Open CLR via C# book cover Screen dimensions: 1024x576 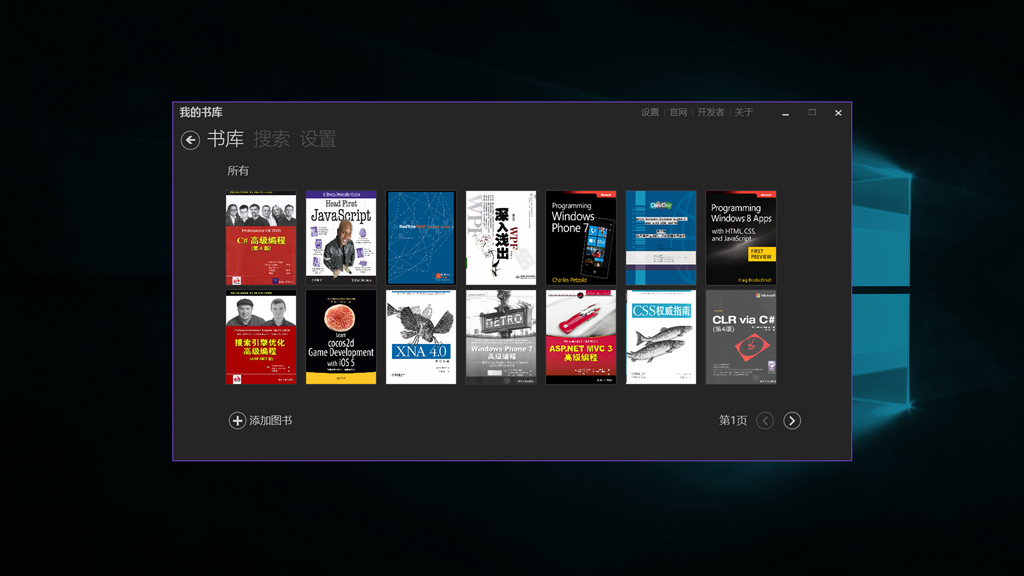[741, 337]
